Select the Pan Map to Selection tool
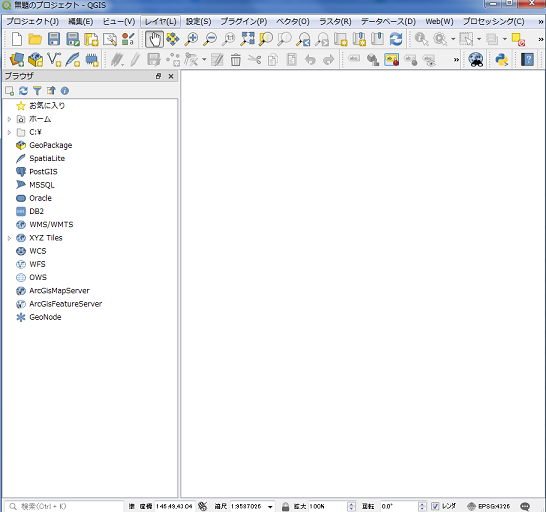This screenshot has width=546, height=512. pyautogui.click(x=172, y=39)
